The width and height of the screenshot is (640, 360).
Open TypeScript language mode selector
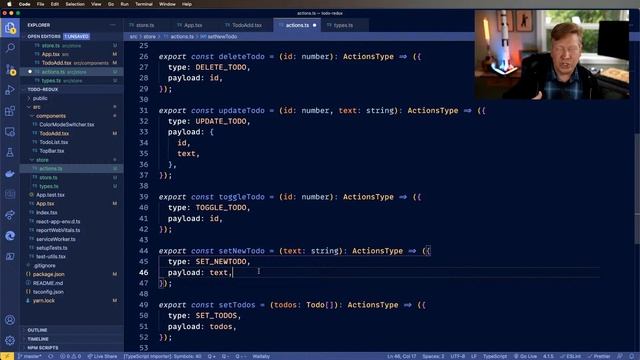click(x=495, y=356)
